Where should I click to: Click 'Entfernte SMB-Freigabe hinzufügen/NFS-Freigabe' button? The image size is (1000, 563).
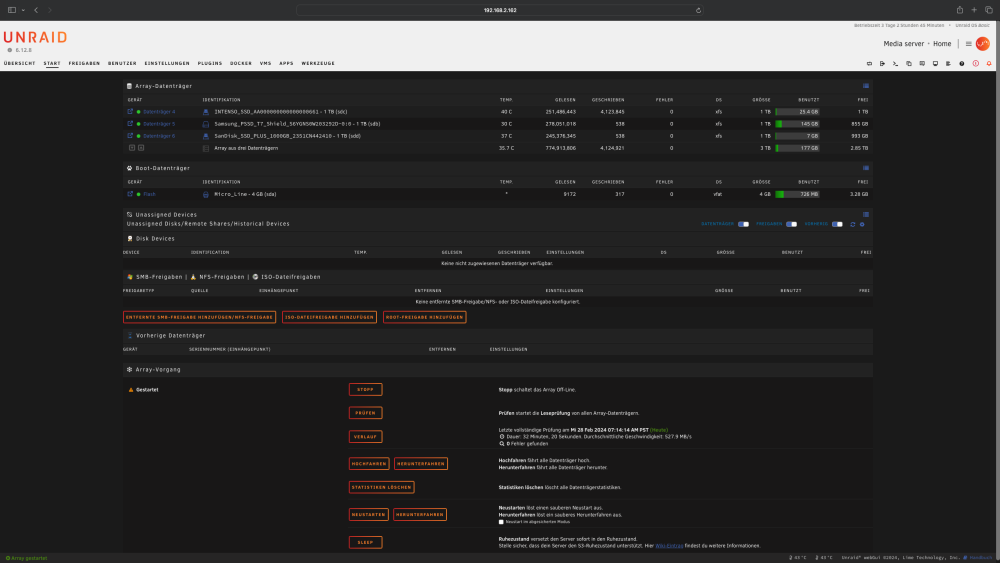tap(199, 317)
